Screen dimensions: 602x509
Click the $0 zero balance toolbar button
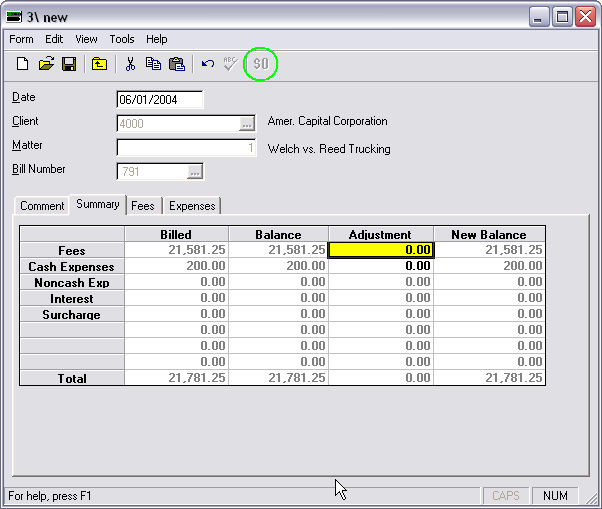click(x=261, y=64)
